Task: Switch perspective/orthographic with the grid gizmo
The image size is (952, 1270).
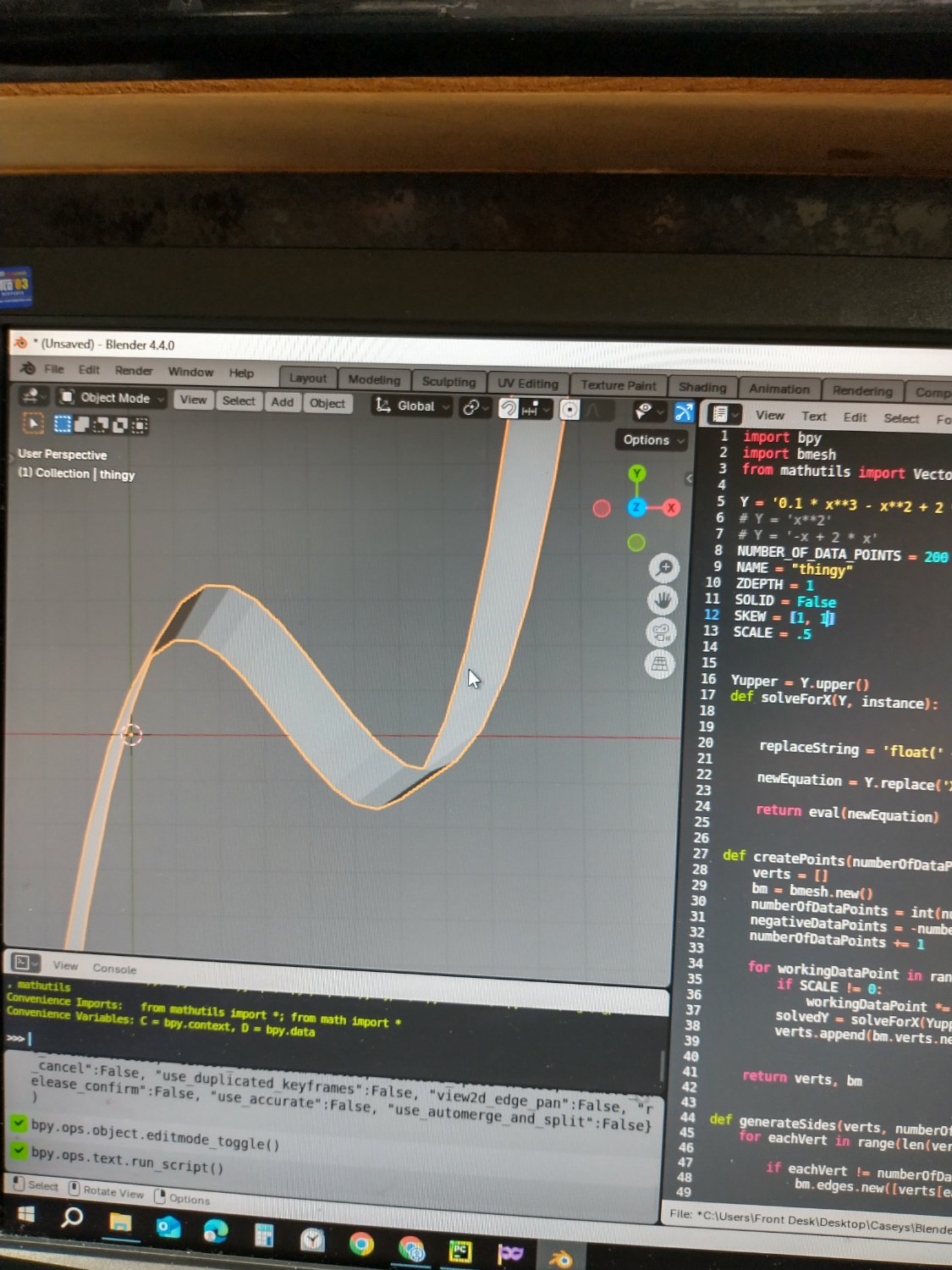Action: click(x=660, y=665)
